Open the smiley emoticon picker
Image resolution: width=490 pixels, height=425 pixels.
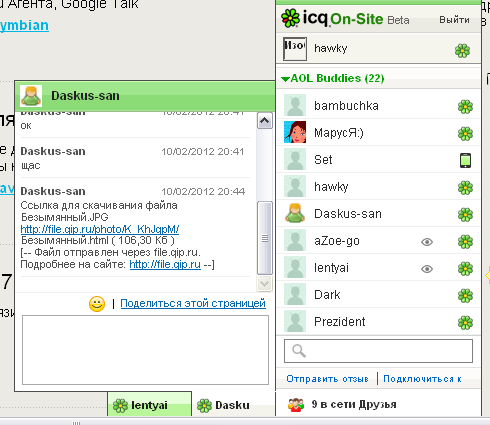click(97, 304)
